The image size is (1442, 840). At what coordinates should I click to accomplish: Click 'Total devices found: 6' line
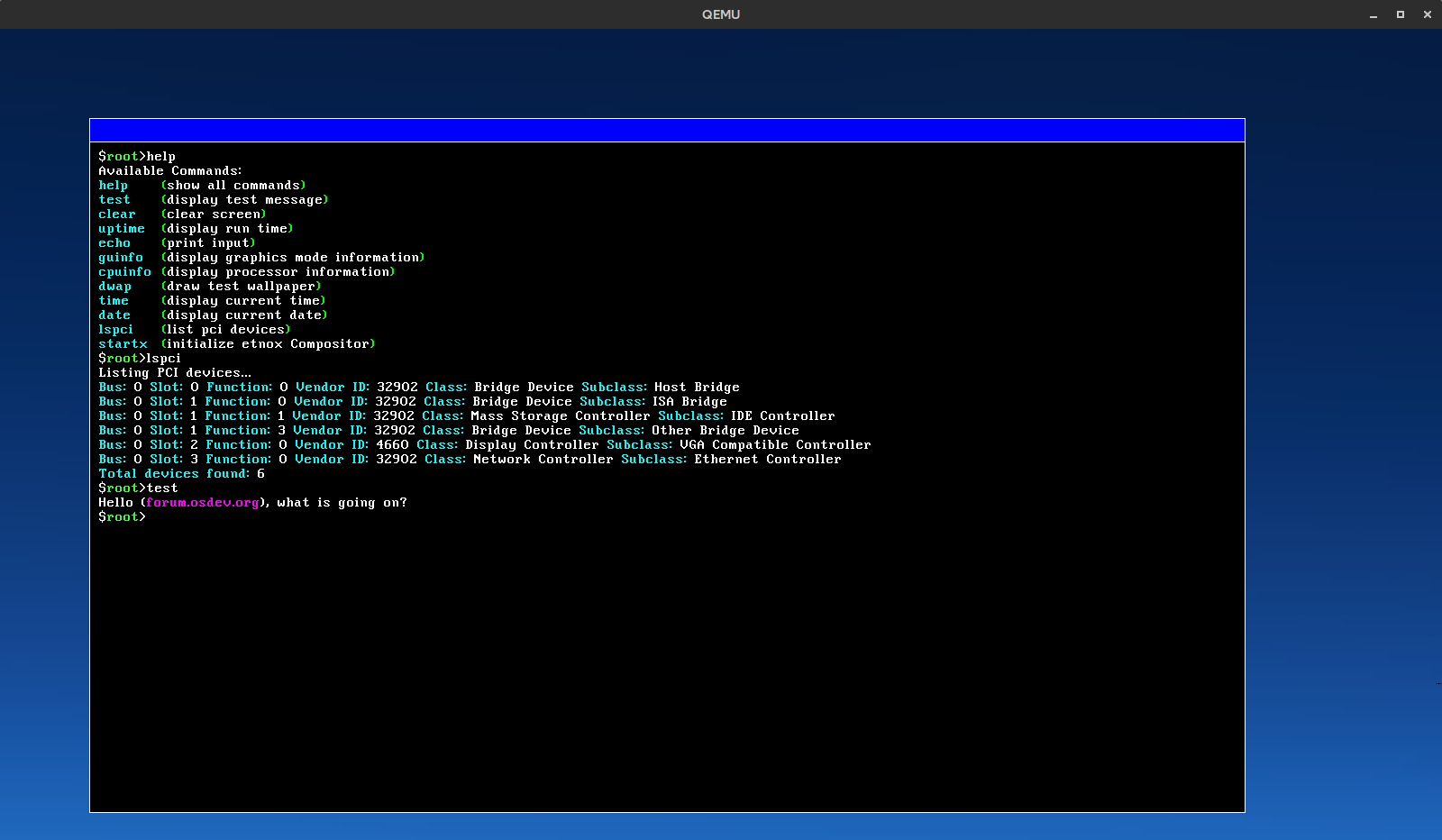pos(181,474)
